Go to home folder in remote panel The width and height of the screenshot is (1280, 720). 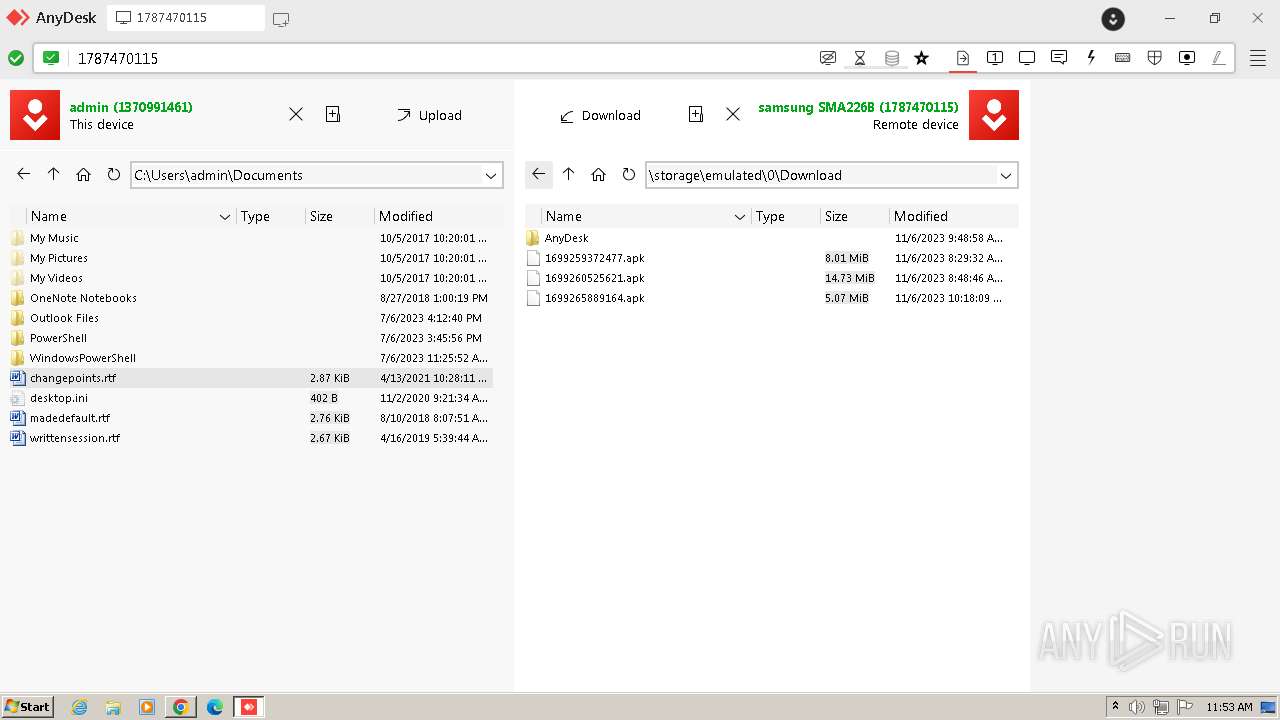tap(598, 174)
